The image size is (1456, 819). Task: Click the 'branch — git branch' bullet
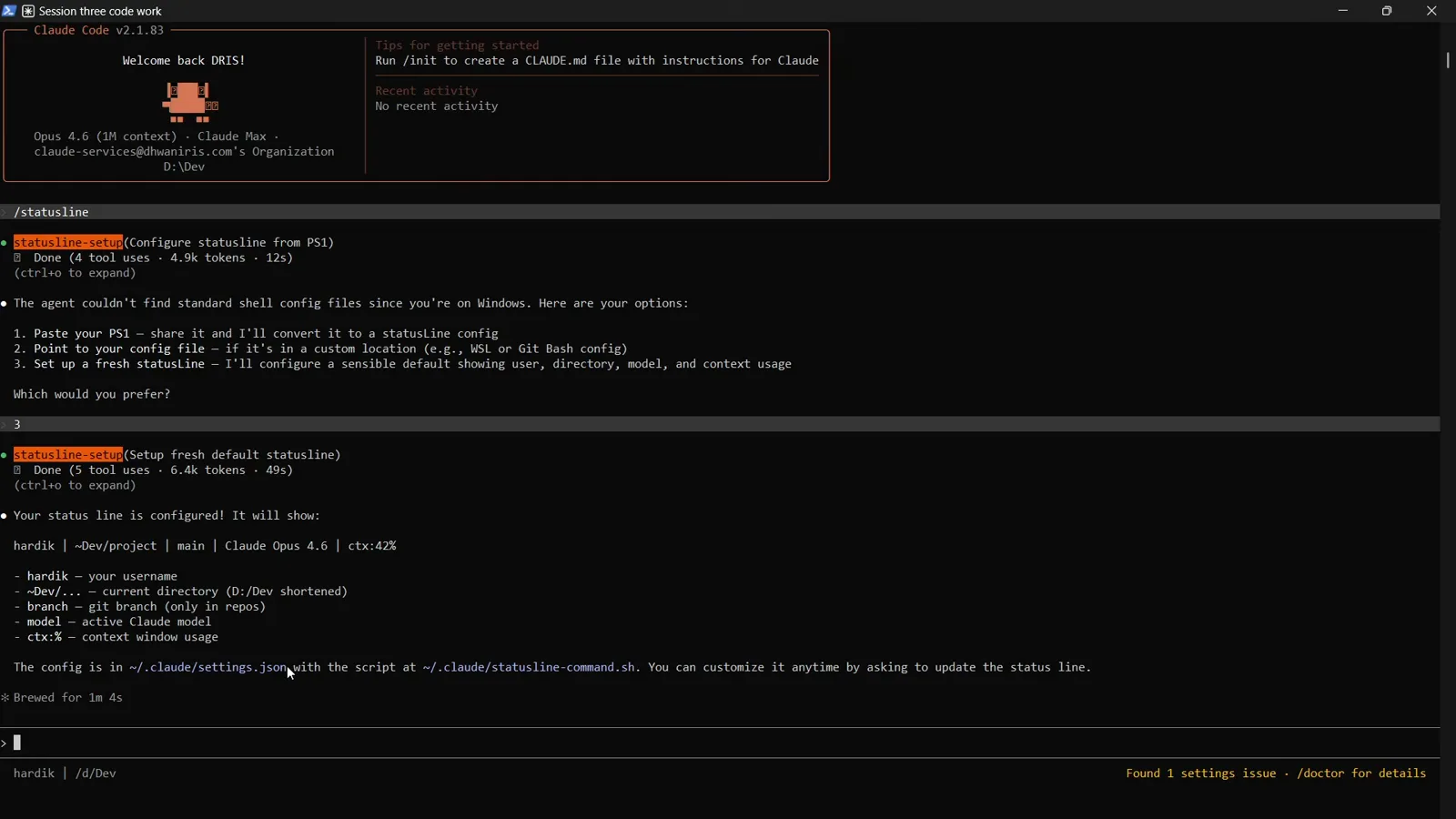click(x=140, y=606)
